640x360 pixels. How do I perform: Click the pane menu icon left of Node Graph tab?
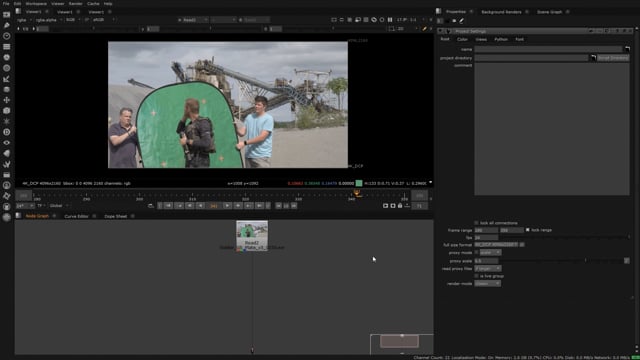coord(18,216)
